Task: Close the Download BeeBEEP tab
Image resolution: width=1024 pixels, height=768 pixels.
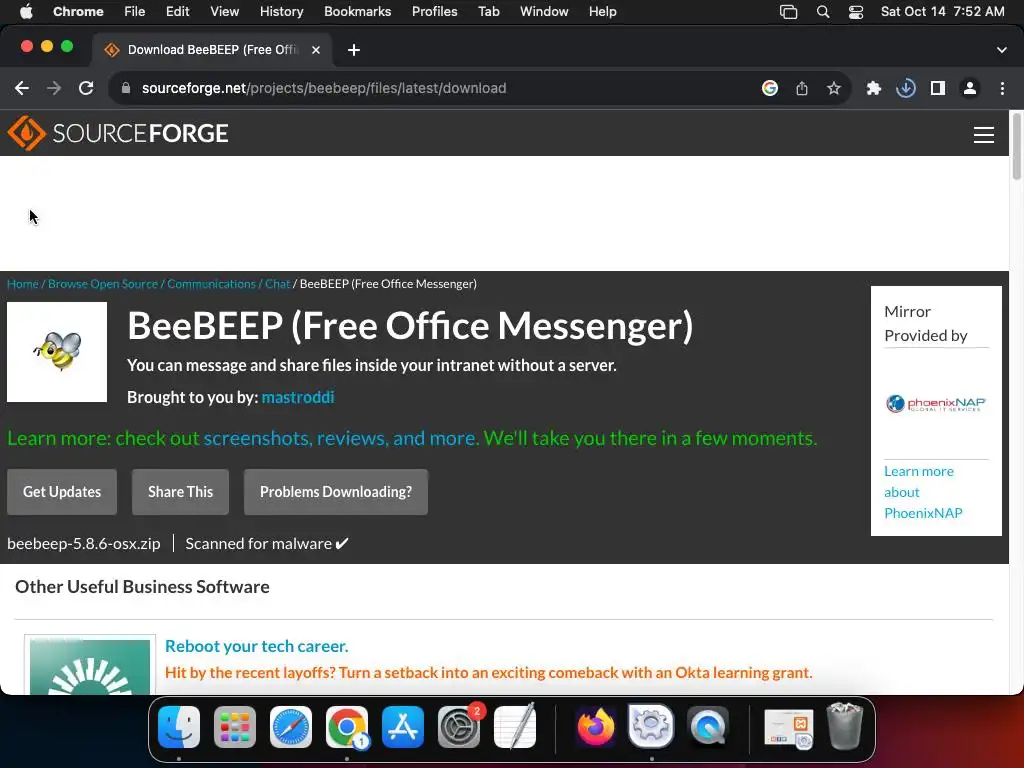Action: [316, 50]
